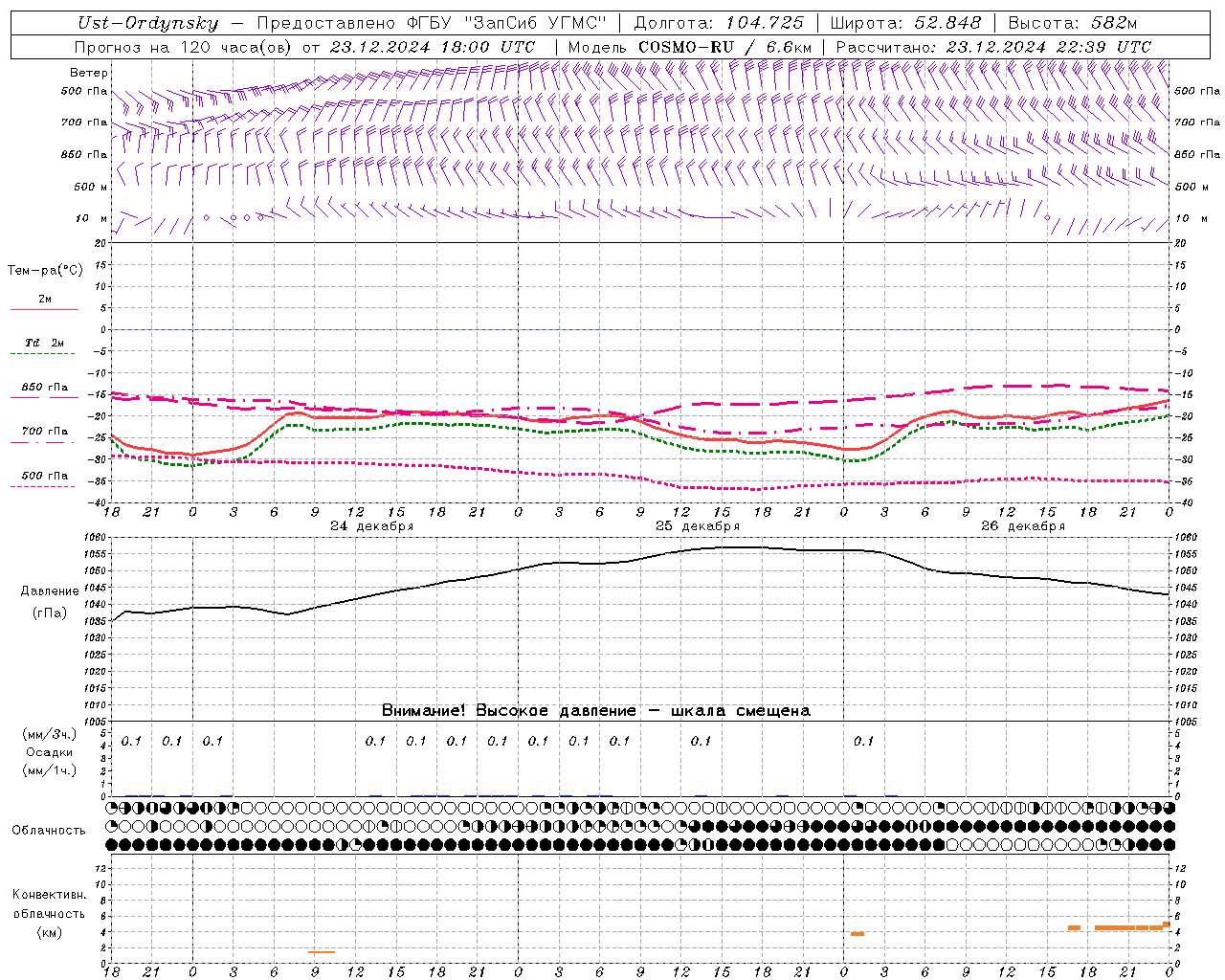1225x980 pixels.
Task: Click the Td 2м dew point legend entry
Action: click(44, 343)
